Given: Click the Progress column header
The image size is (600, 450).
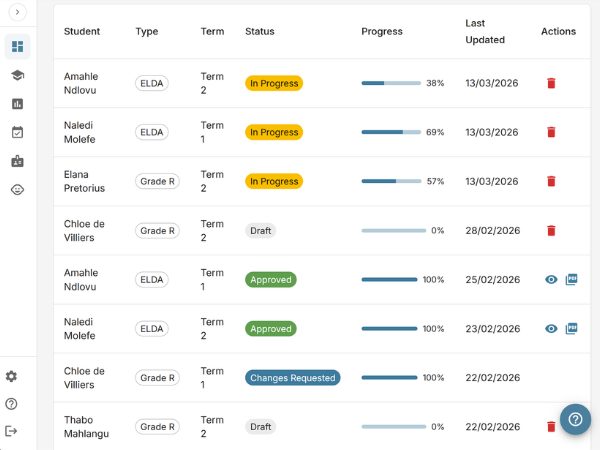Looking at the screenshot, I should tap(382, 31).
